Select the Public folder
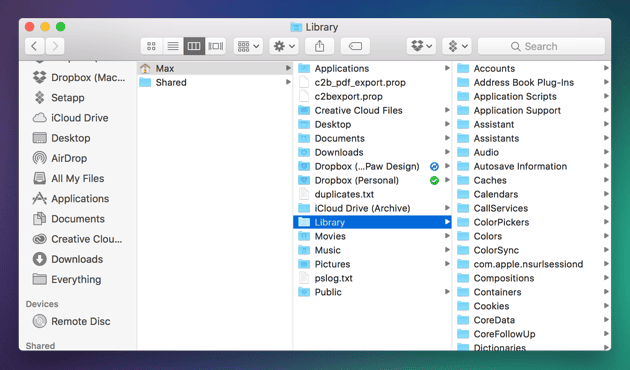The height and width of the screenshot is (370, 630). coord(372,292)
